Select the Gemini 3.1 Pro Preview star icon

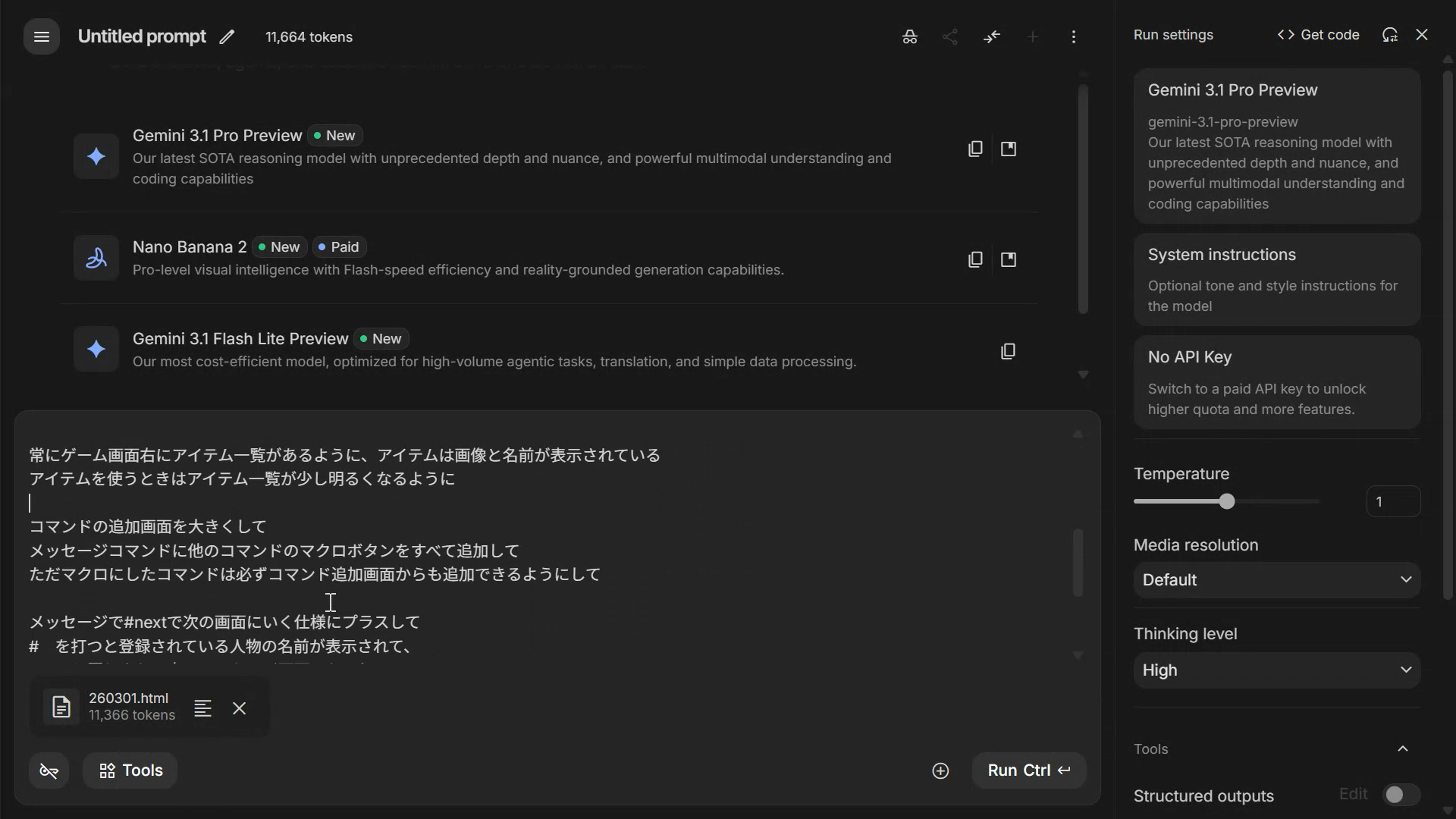tap(96, 156)
